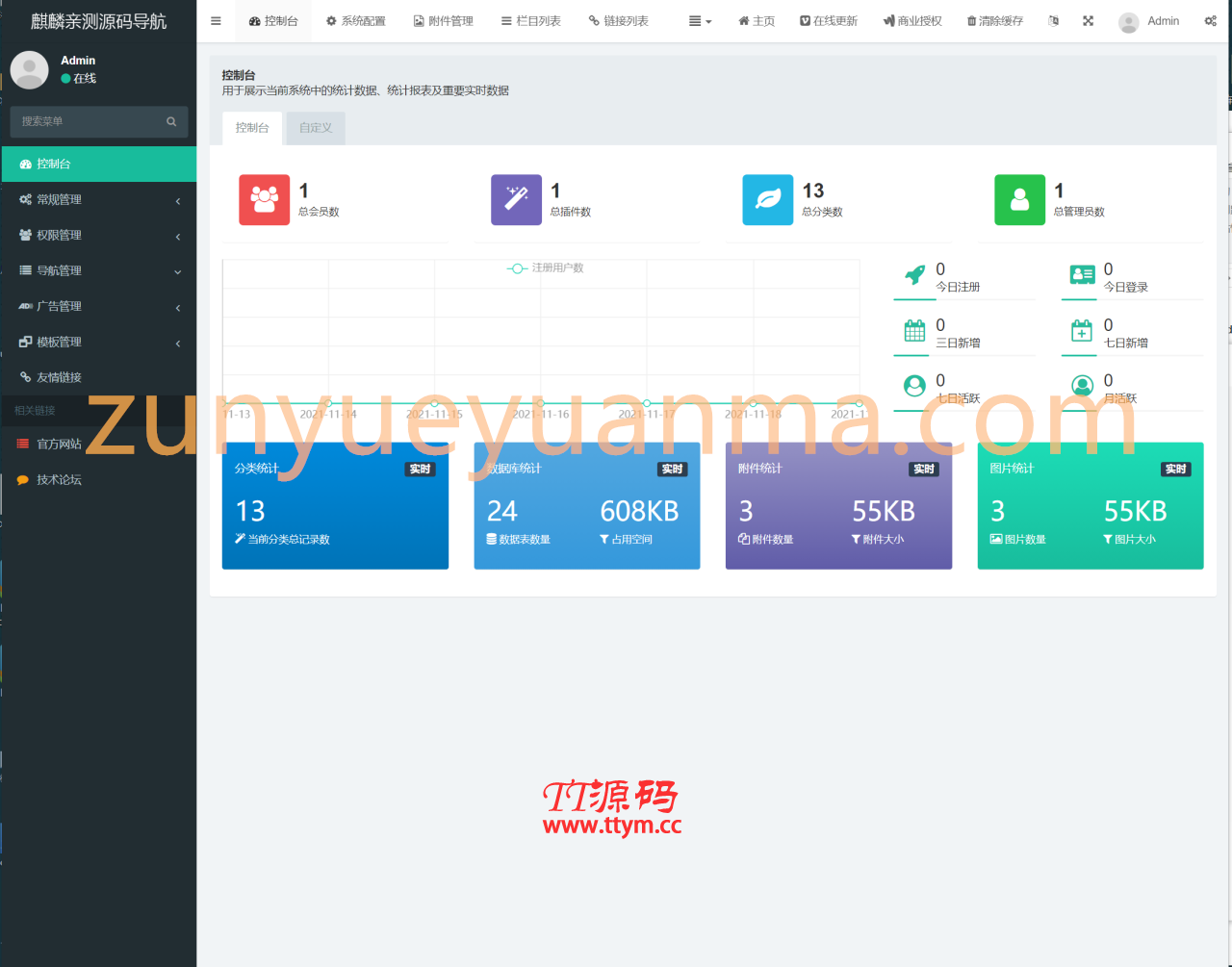Click the 三日新增 calendar icon

tap(914, 331)
